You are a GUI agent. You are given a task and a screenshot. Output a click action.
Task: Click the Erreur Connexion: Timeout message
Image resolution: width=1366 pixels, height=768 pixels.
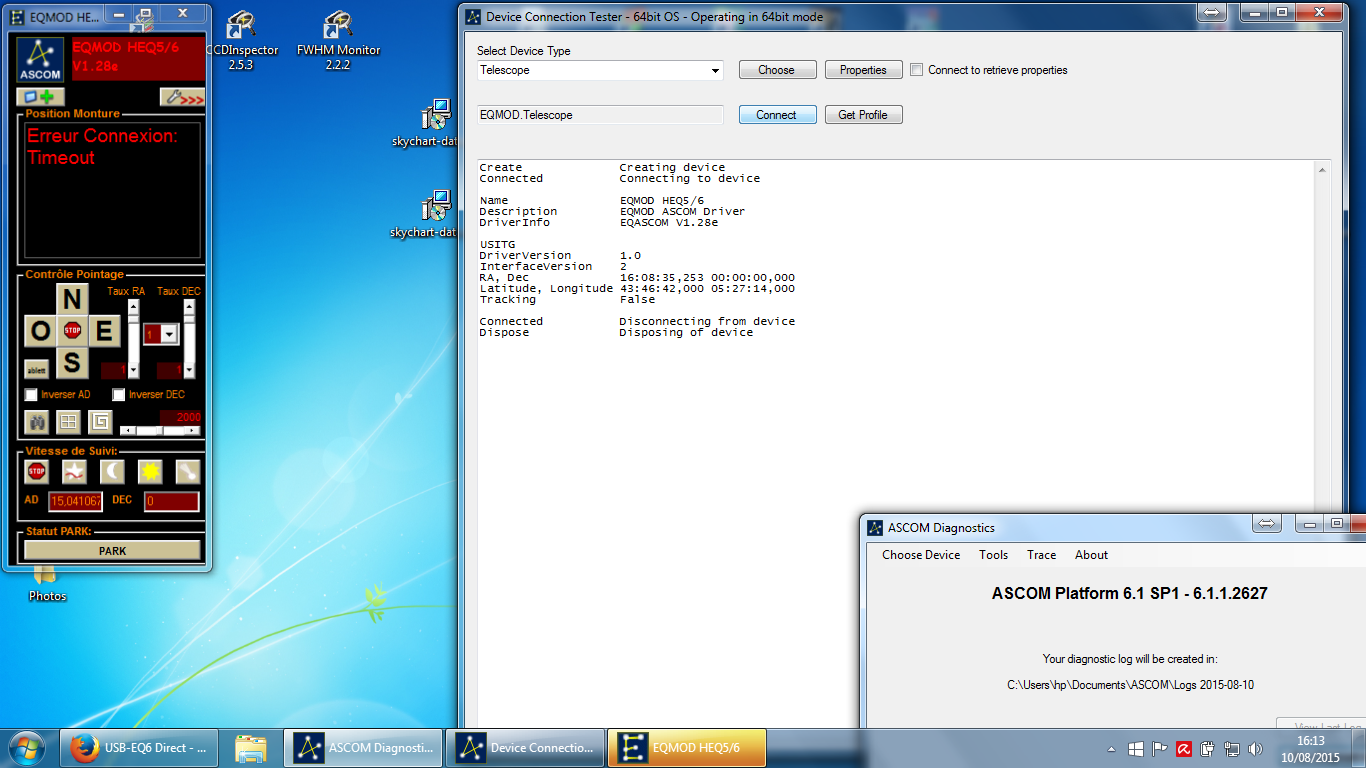point(102,147)
